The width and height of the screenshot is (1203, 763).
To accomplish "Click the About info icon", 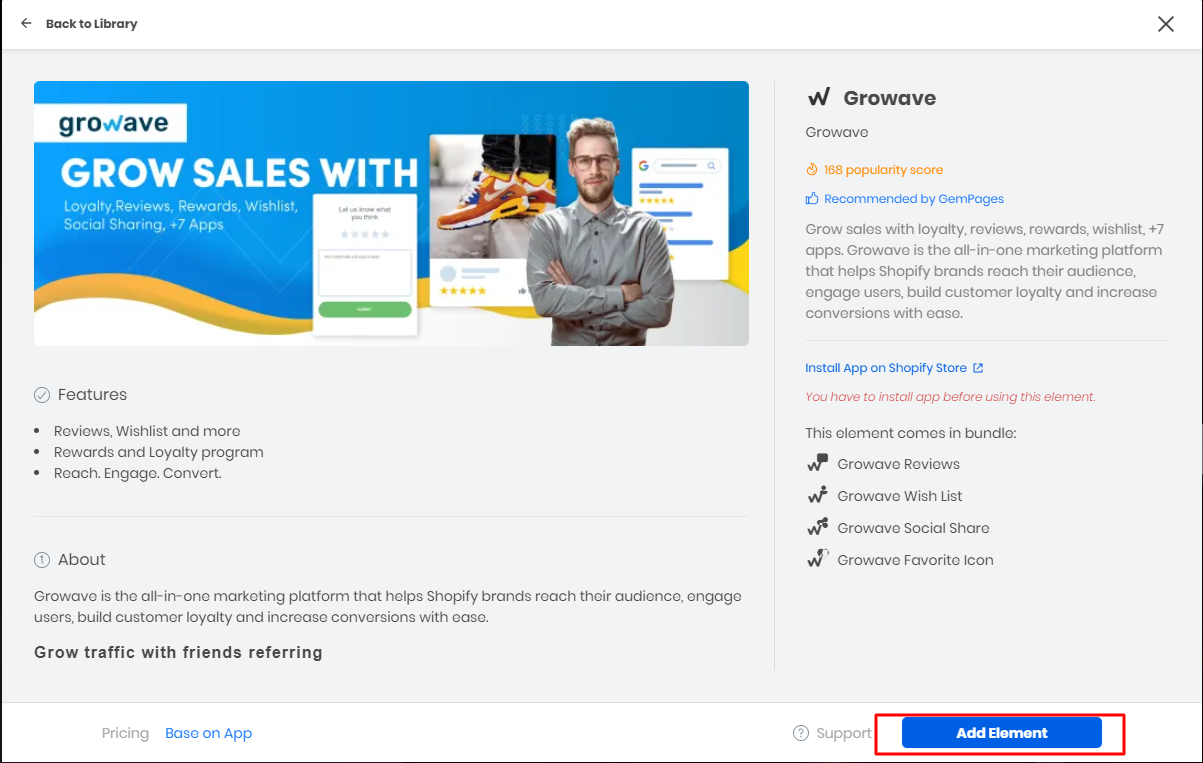I will 42,560.
